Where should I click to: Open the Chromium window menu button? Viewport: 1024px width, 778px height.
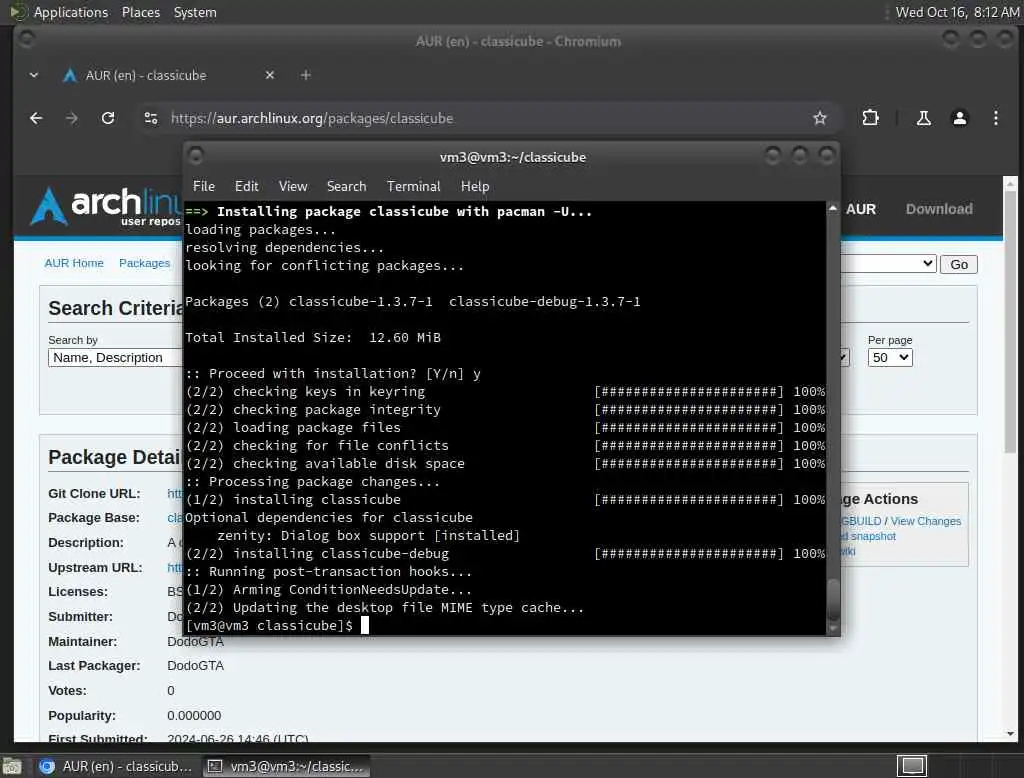pos(26,40)
